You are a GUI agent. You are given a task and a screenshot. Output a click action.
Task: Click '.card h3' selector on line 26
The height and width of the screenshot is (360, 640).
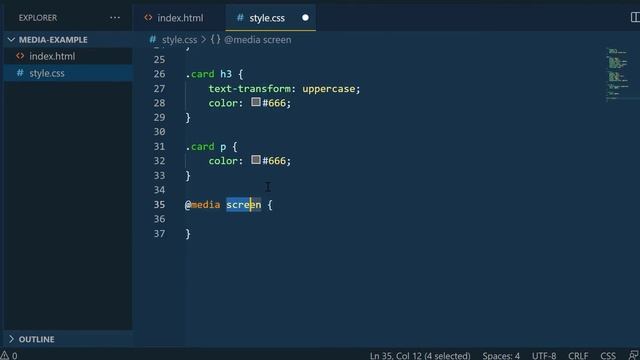point(209,74)
